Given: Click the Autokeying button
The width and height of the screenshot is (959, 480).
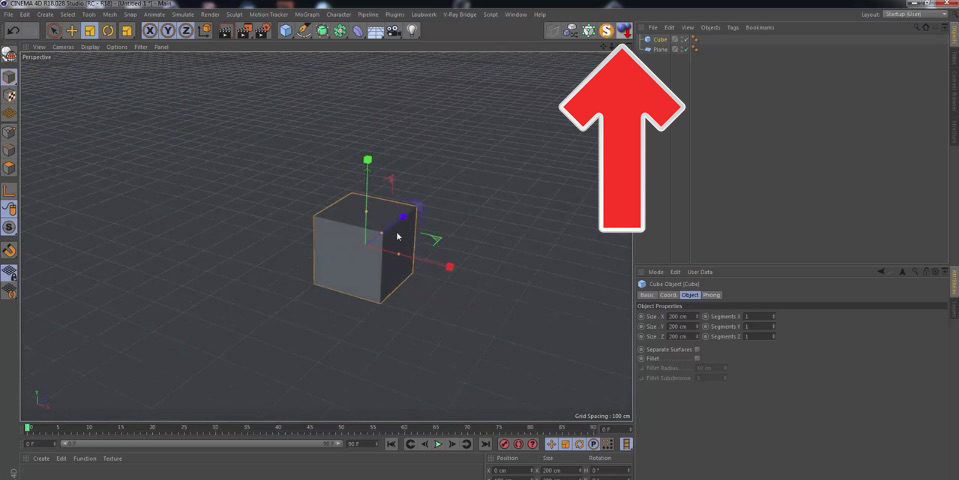Looking at the screenshot, I should point(519,445).
